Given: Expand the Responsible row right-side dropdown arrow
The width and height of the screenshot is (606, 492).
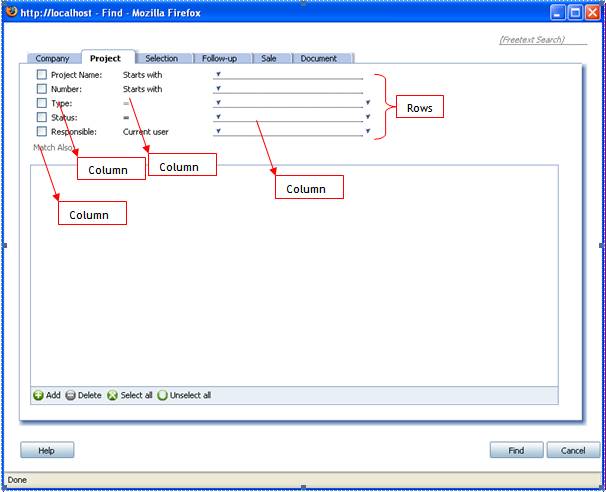Looking at the screenshot, I should (x=368, y=131).
